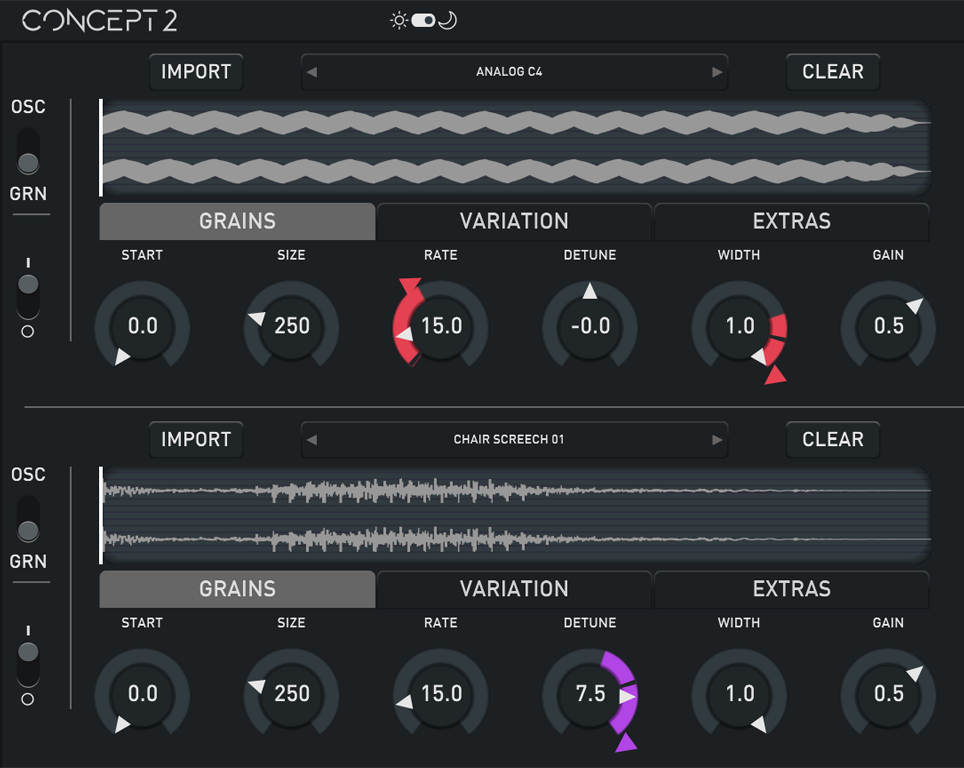Click the purple modulation arrow under DETUNE
The height and width of the screenshot is (768, 964).
(x=626, y=743)
